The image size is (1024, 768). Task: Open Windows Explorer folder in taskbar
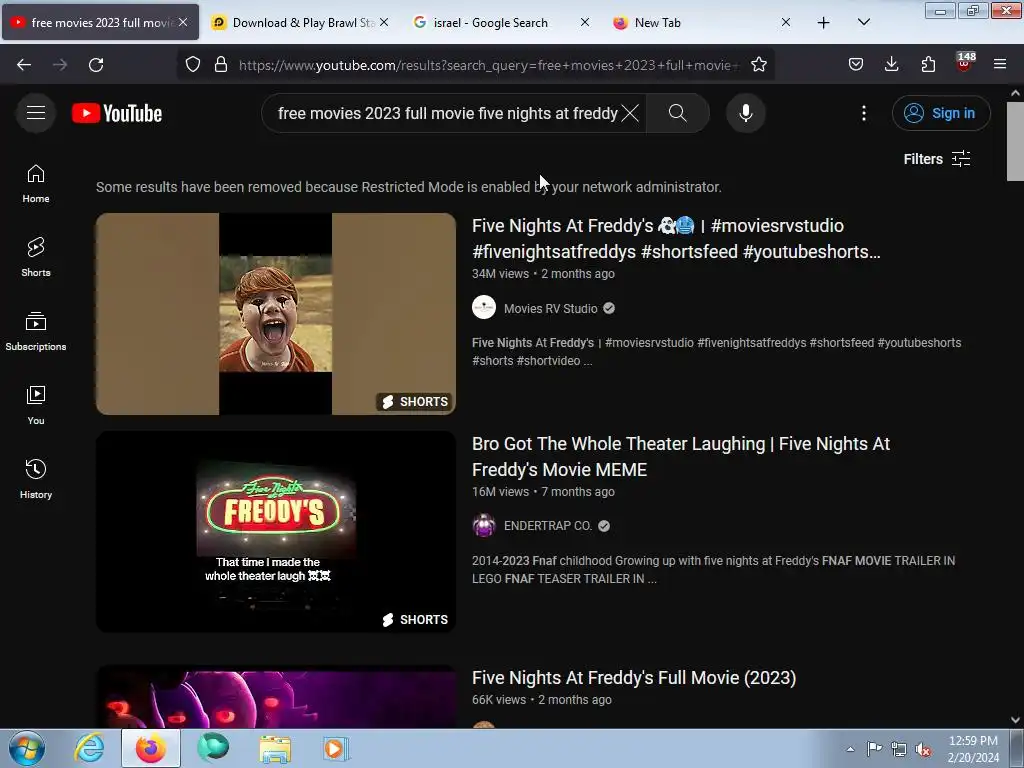tap(275, 748)
